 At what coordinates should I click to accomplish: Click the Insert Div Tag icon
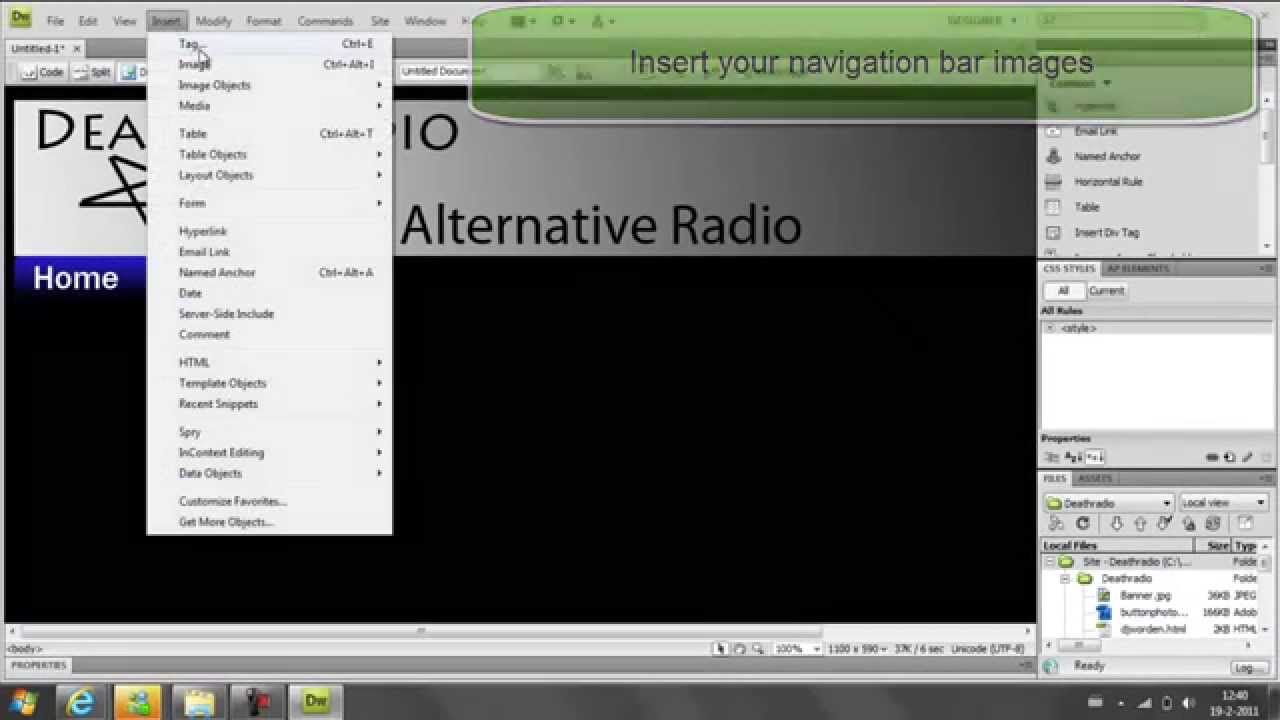1053,232
